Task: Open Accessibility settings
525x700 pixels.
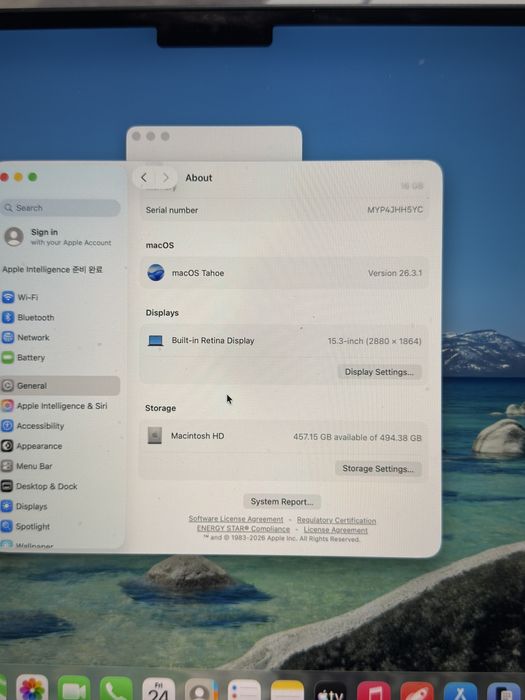Action: (x=33, y=426)
